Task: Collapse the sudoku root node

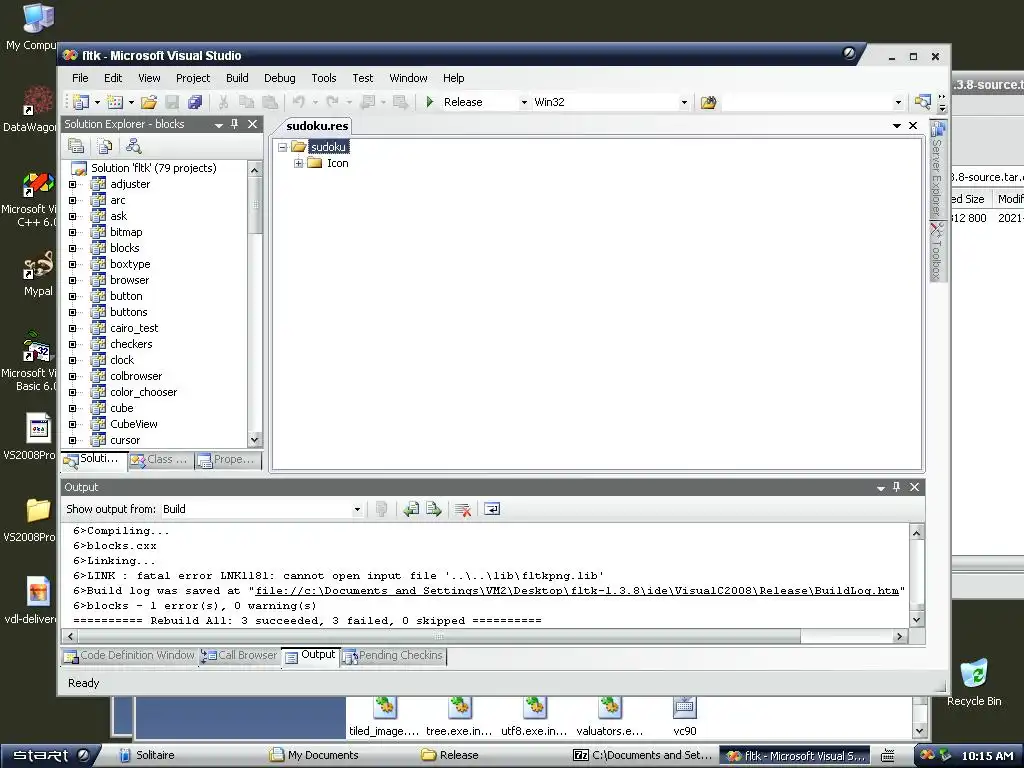Action: pos(282,147)
